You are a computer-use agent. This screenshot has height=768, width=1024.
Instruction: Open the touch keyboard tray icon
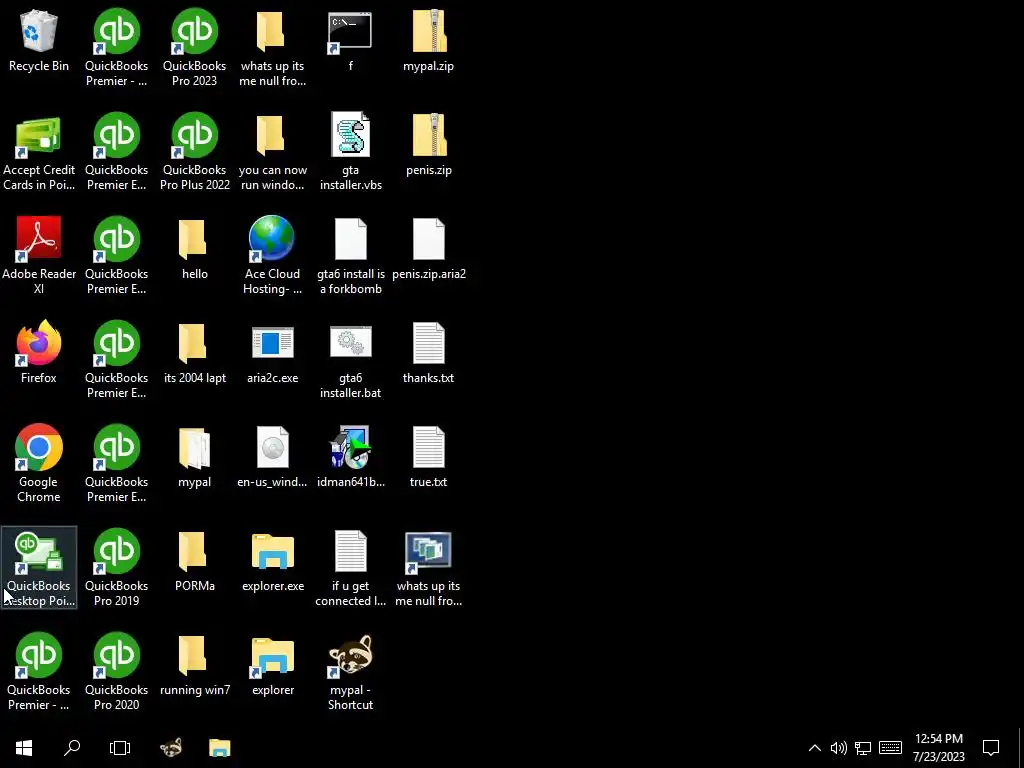pos(890,748)
